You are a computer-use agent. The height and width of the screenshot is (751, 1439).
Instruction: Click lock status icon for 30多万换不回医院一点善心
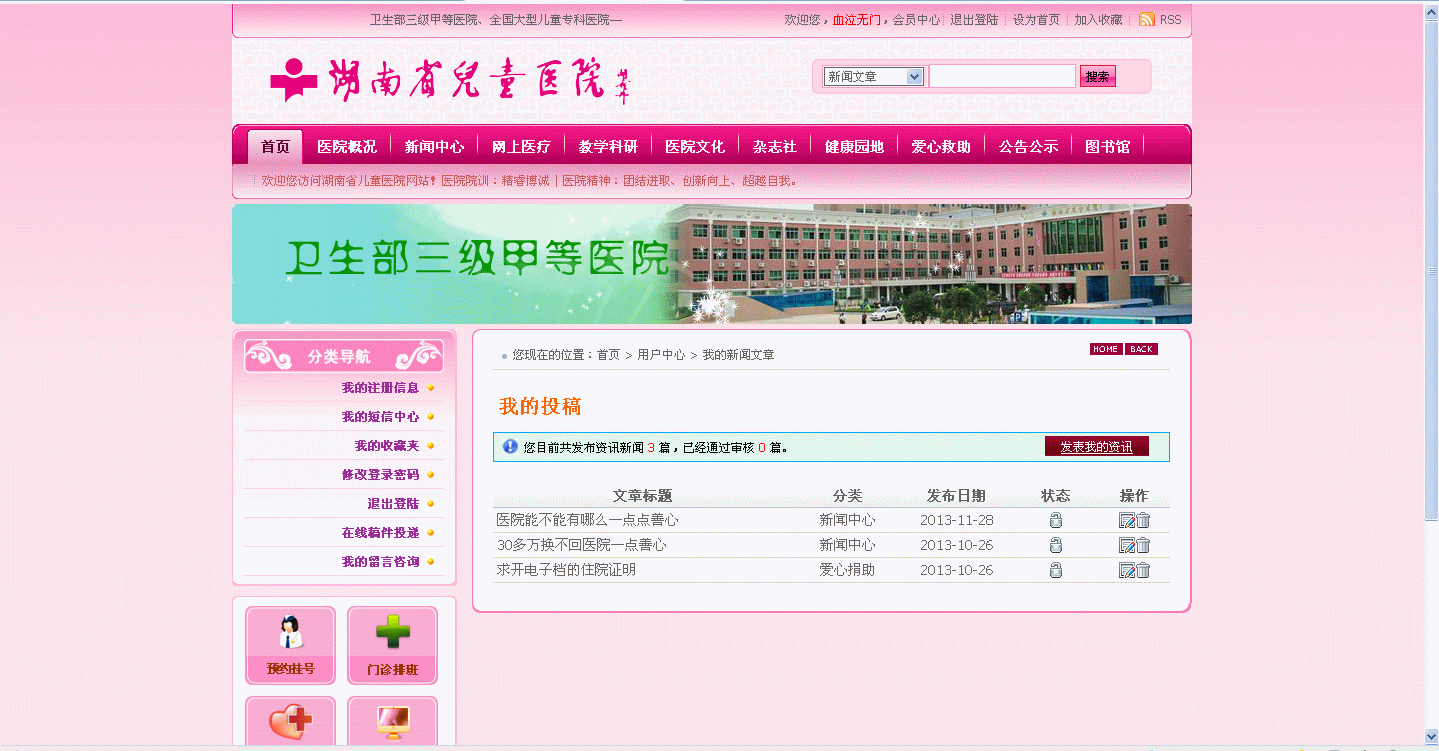click(1055, 545)
